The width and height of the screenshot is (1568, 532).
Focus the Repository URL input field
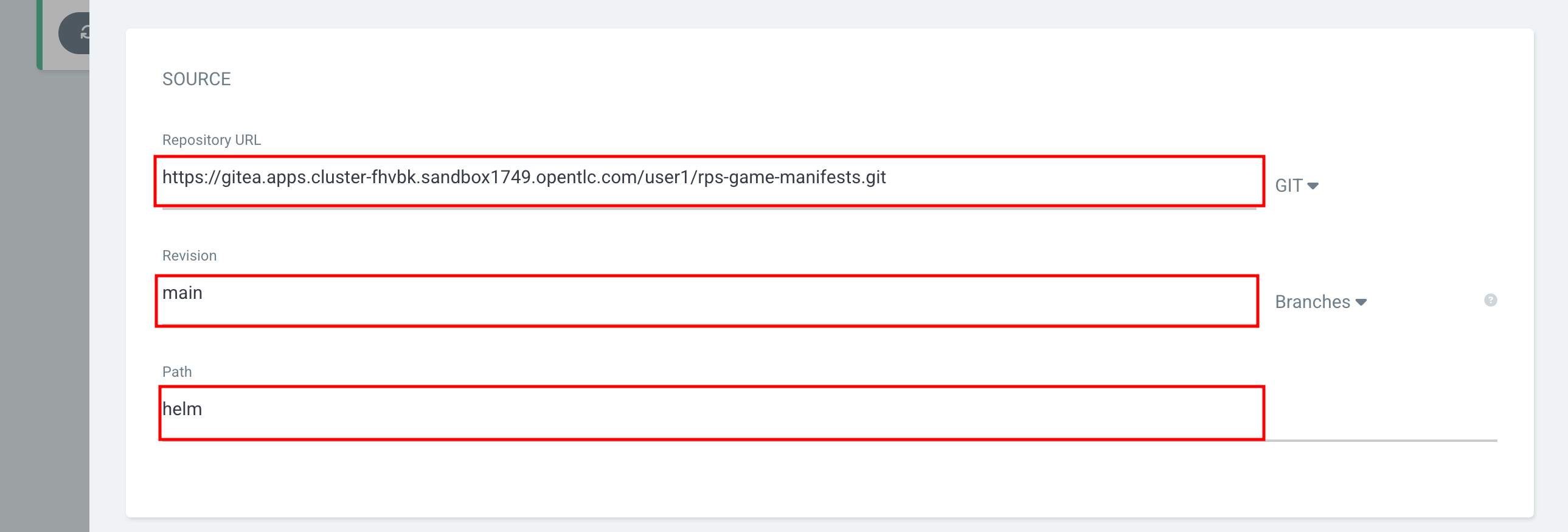(709, 181)
